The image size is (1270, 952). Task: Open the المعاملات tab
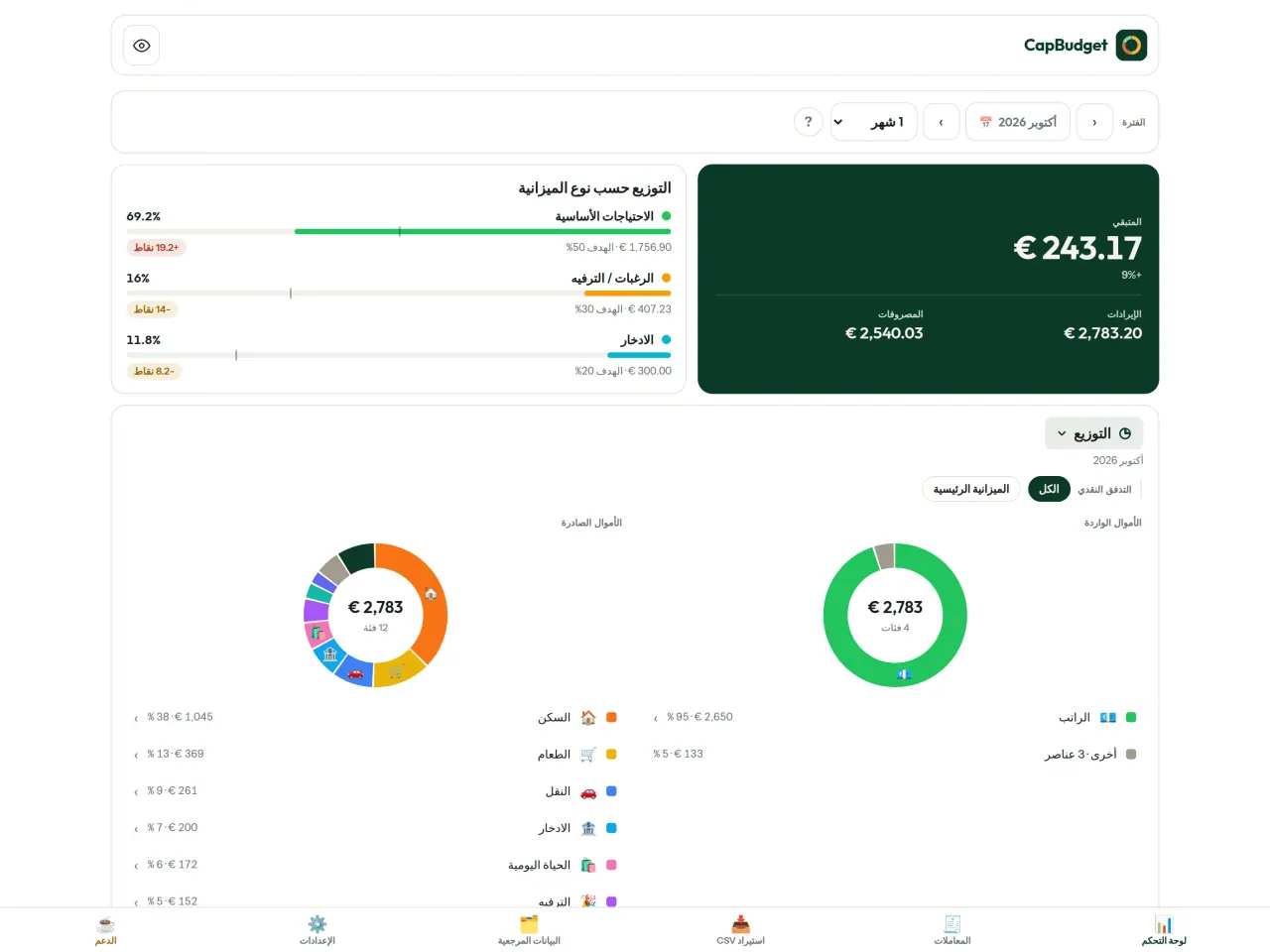tap(952, 930)
